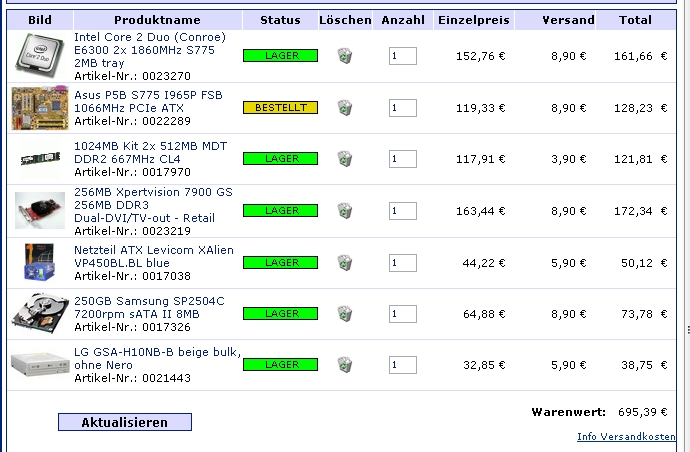Select total 128,23 € cell
The height and width of the screenshot is (452, 690).
coord(641,108)
